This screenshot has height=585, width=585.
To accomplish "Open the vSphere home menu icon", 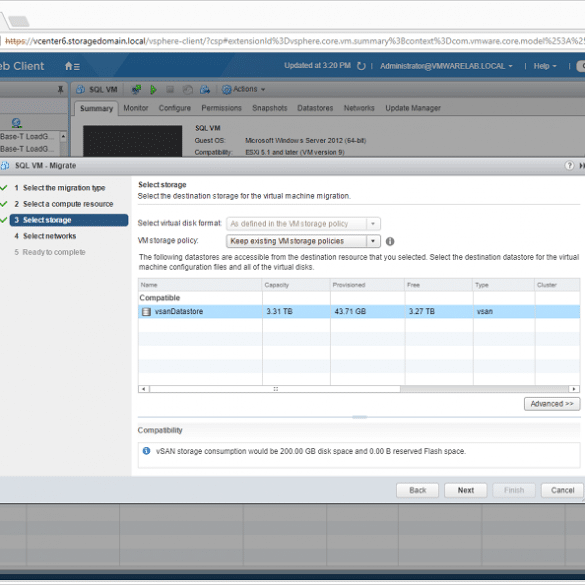I will pos(72,66).
